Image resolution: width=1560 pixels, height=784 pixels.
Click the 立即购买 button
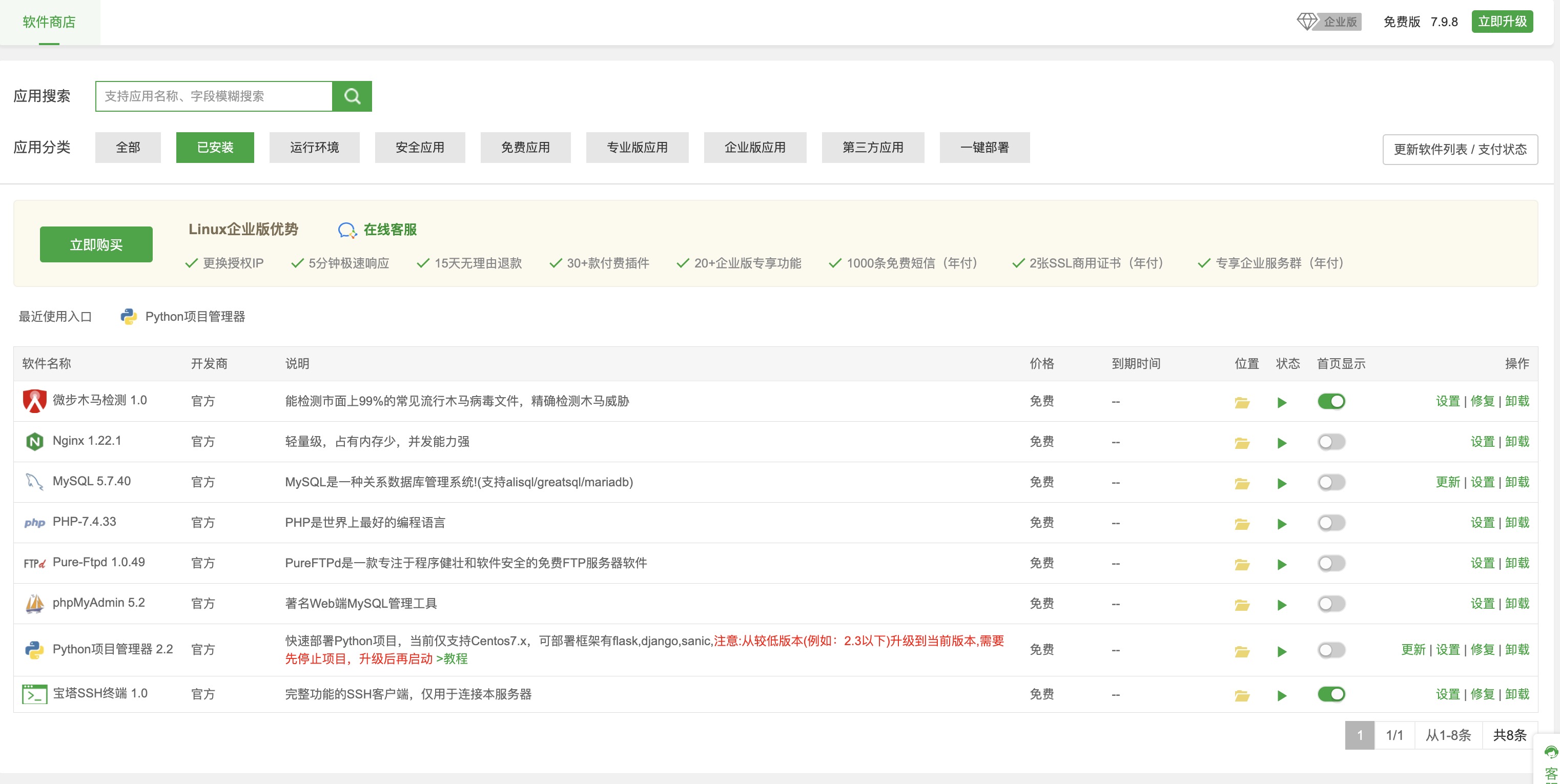pyautogui.click(x=96, y=244)
